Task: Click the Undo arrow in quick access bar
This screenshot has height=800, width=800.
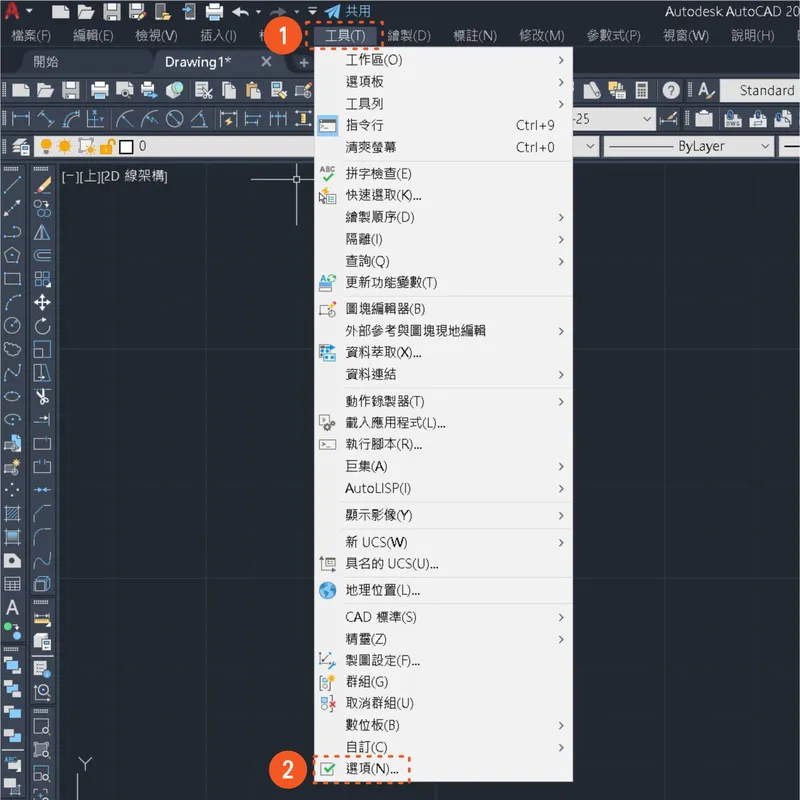Action: [240, 12]
